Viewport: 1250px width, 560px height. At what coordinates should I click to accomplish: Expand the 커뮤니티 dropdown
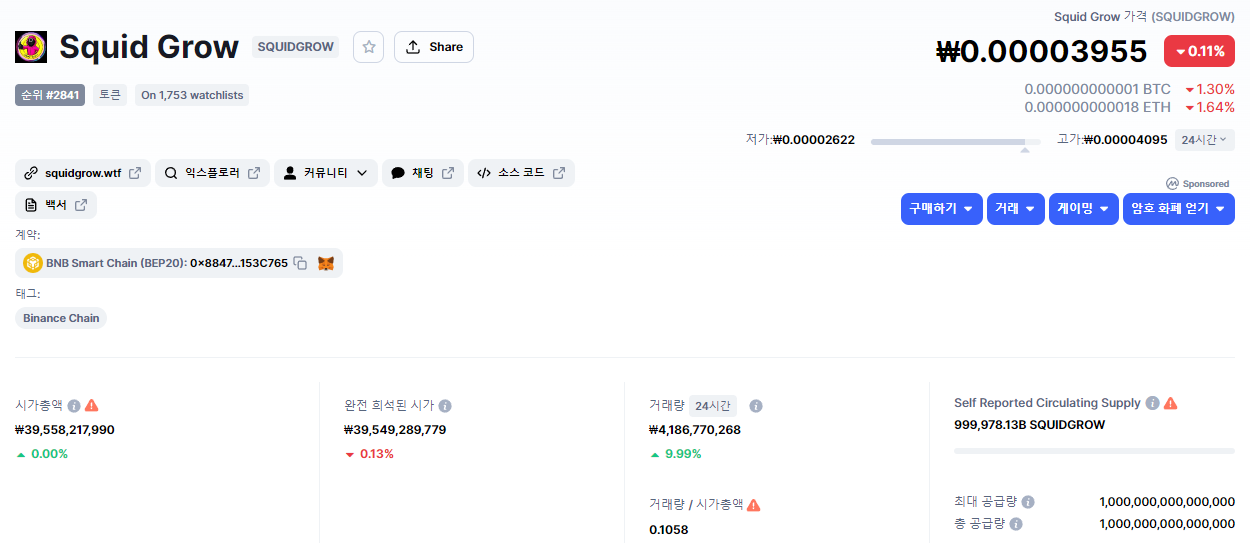pos(326,173)
